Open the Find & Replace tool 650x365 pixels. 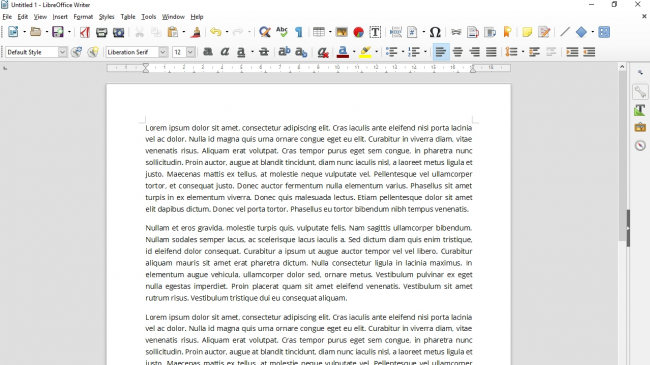pyautogui.click(x=264, y=32)
